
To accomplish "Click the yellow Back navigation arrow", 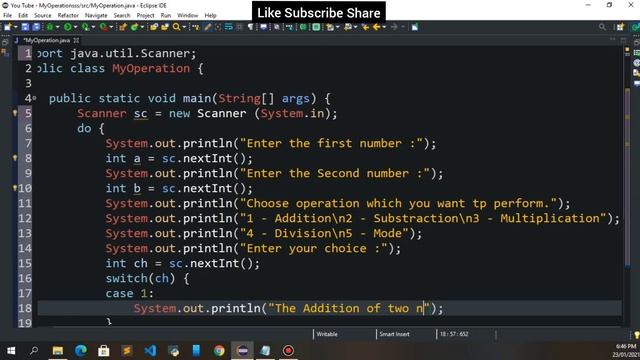I will click(x=376, y=27).
